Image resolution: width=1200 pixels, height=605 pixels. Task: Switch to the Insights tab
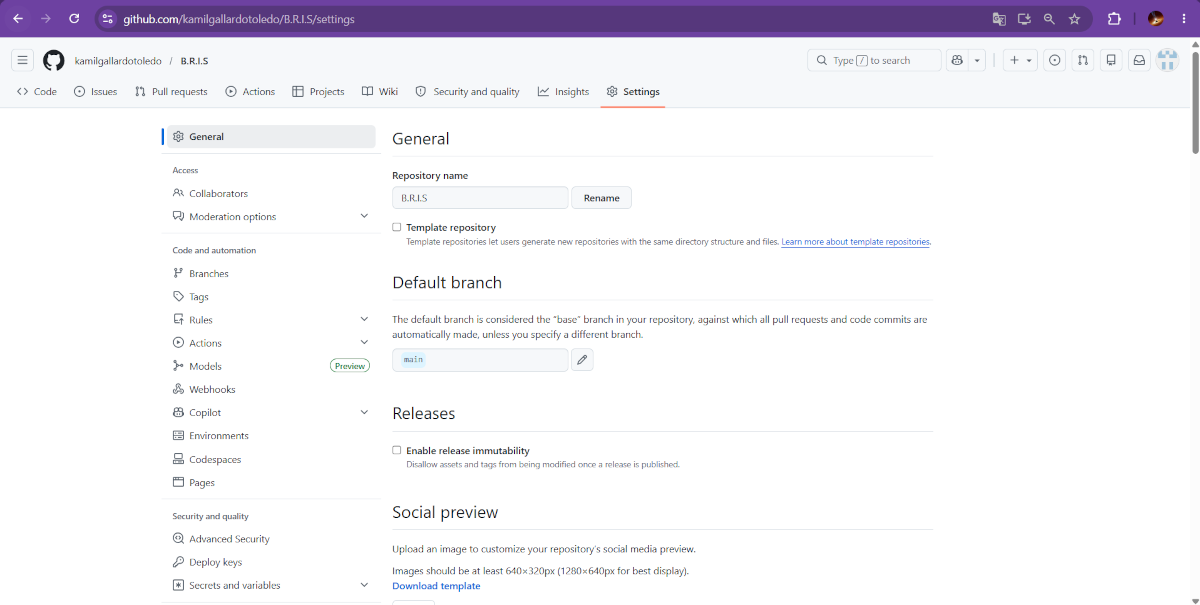pyautogui.click(x=563, y=92)
